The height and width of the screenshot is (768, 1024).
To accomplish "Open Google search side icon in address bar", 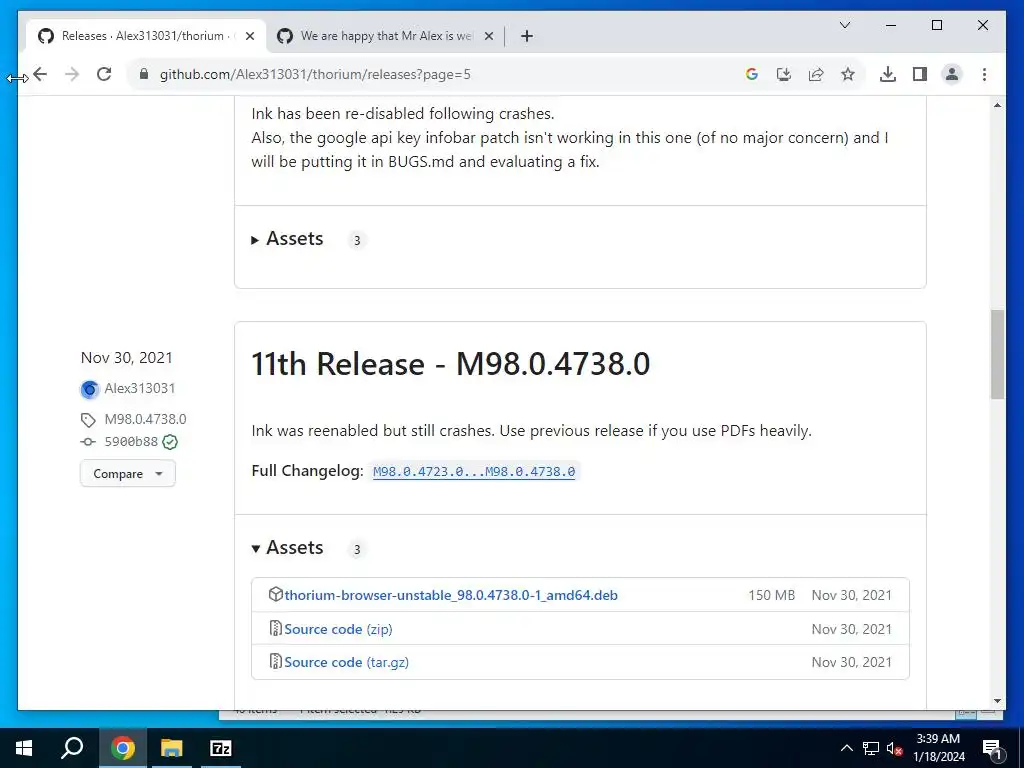I will click(752, 74).
